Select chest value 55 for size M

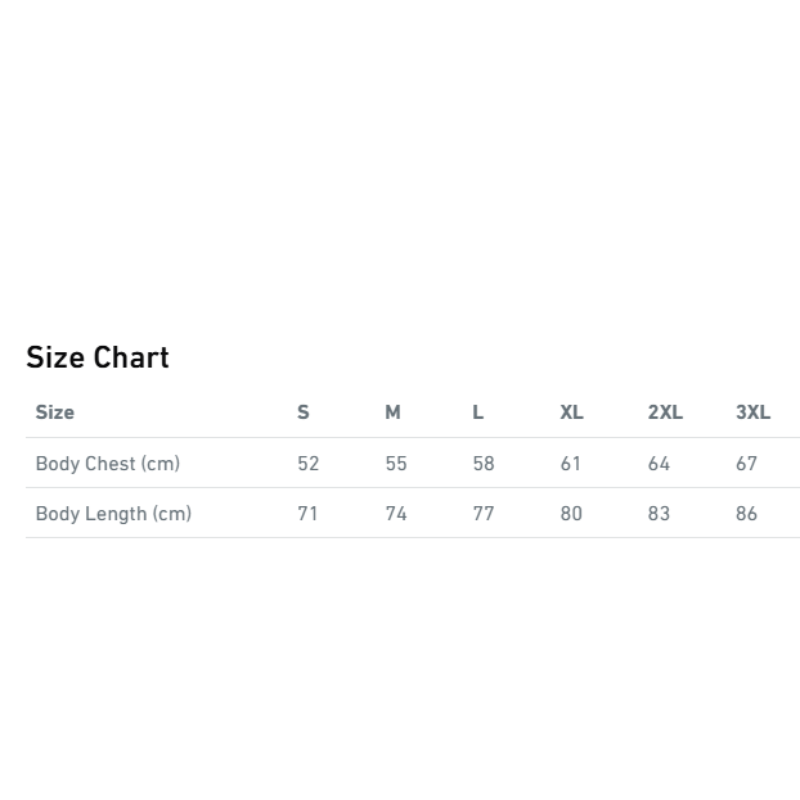(395, 464)
